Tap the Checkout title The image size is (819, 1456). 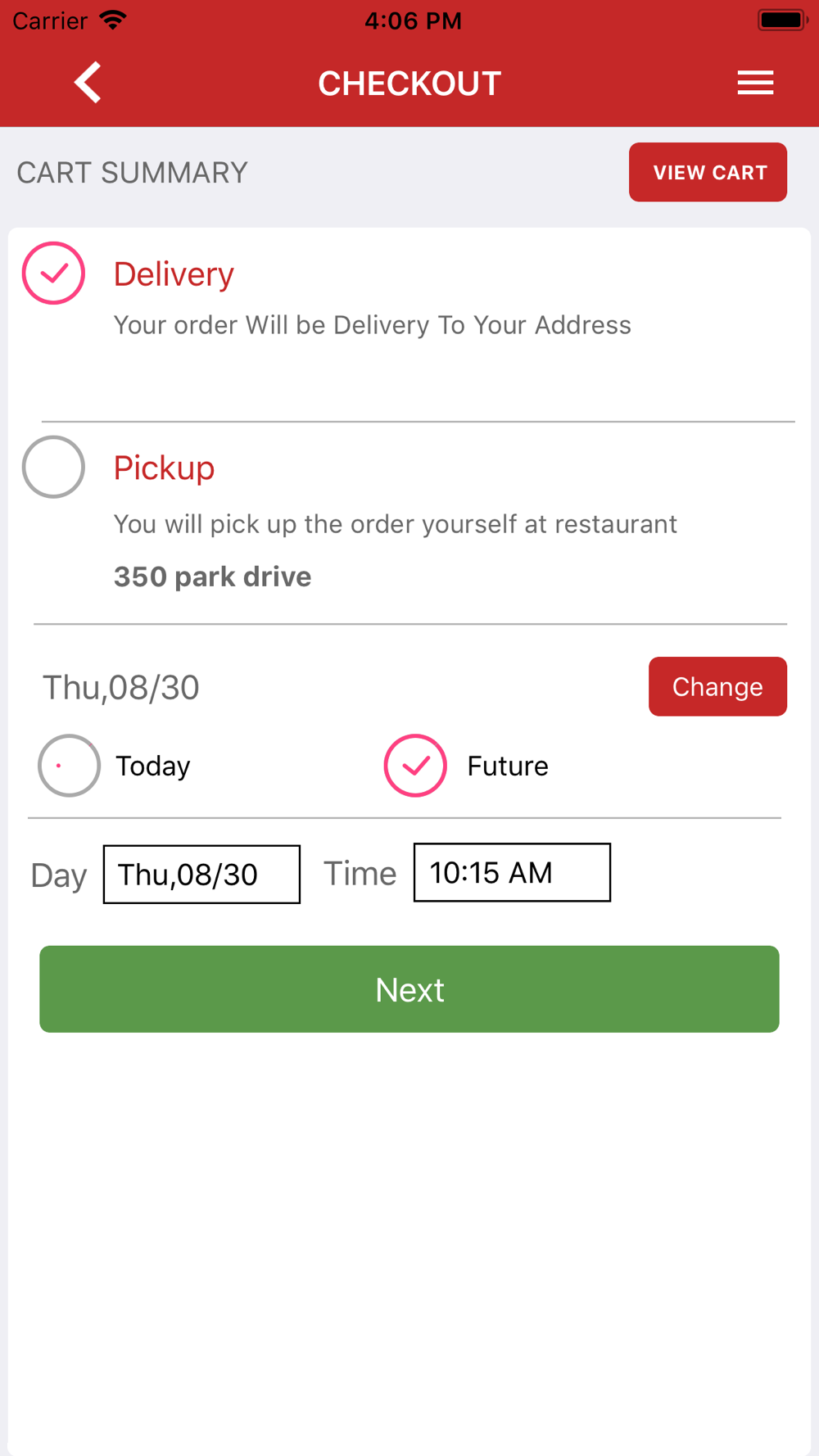point(409,84)
